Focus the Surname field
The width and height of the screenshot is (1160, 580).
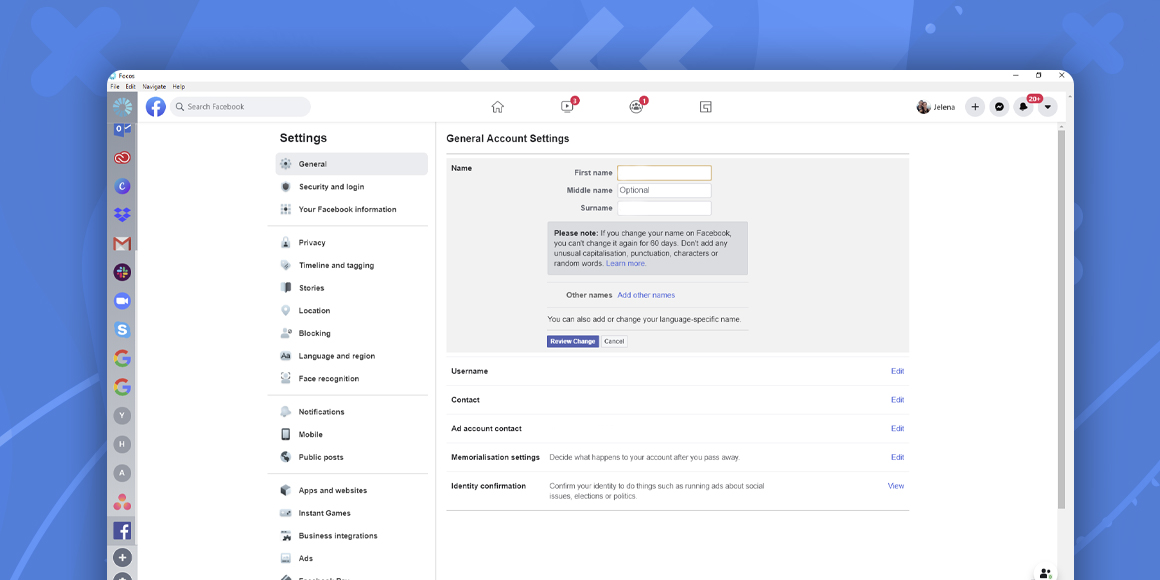tap(664, 209)
